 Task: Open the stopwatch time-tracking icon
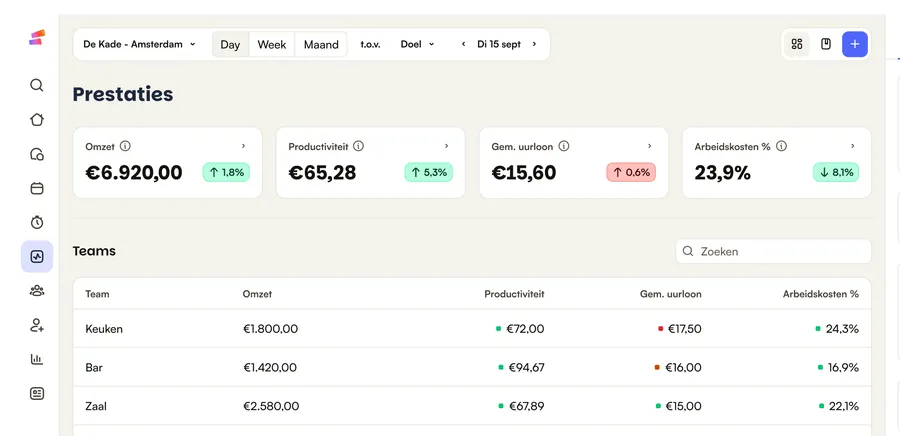click(x=37, y=222)
